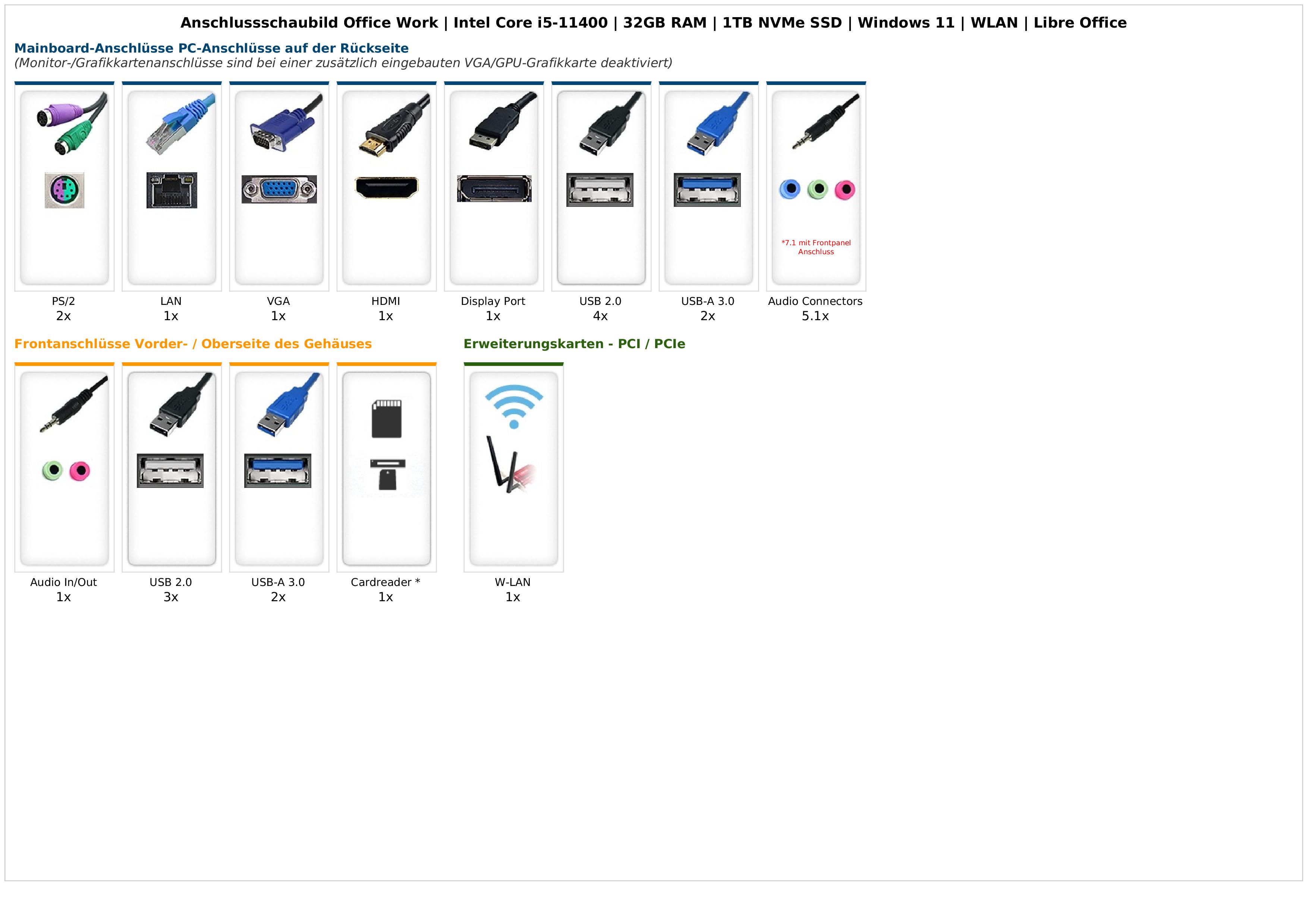Click the pink audio jack in Audio Connectors
Image resolution: width=1308 pixels, height=924 pixels.
click(845, 189)
